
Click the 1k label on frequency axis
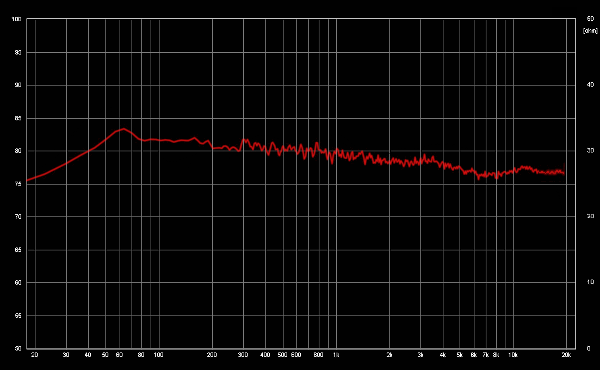[336, 355]
